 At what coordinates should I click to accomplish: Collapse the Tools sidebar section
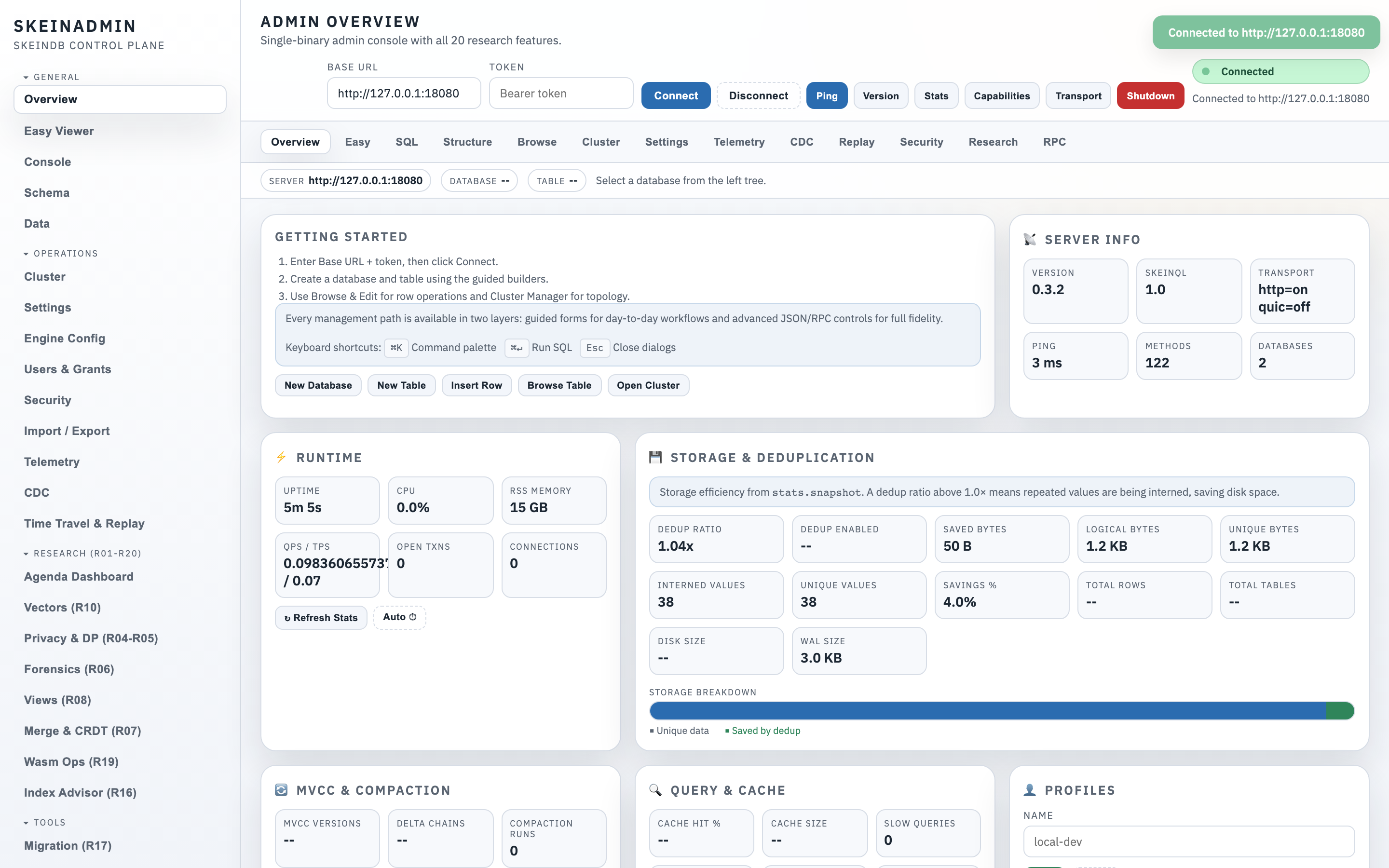point(45,823)
